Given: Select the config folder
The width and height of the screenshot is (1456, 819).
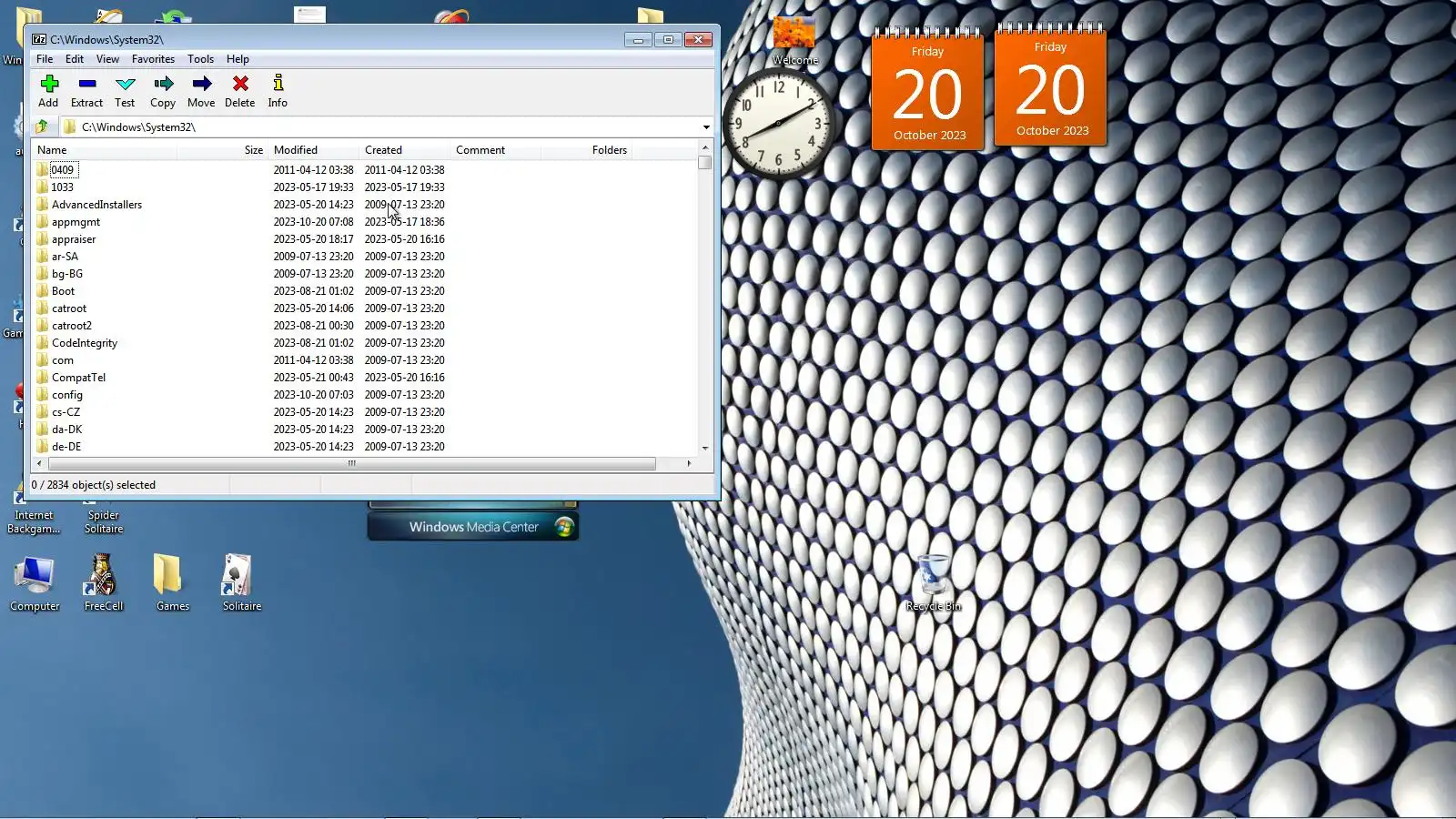Looking at the screenshot, I should (x=67, y=395).
